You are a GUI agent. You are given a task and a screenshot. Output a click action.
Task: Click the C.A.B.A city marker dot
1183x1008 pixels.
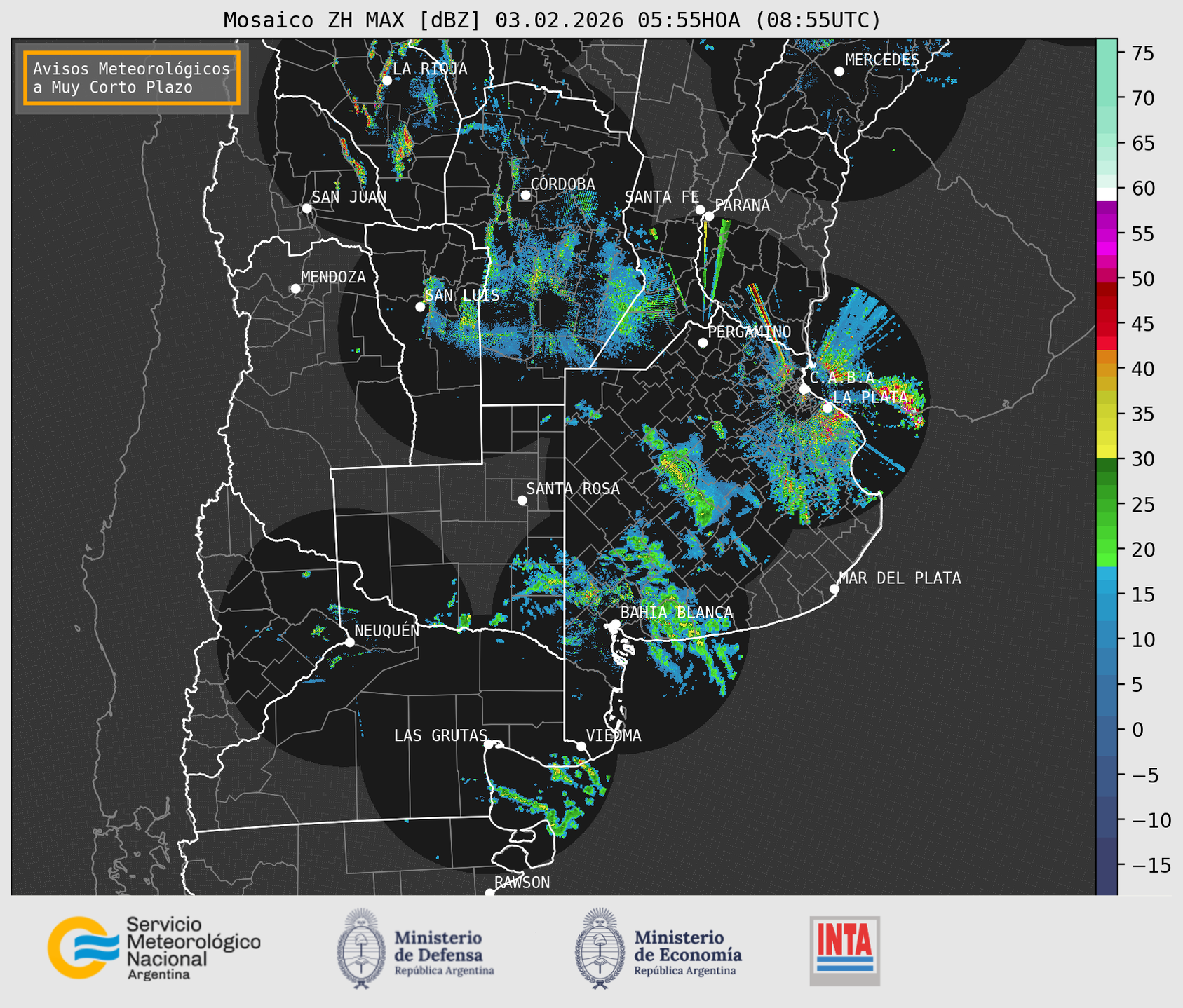(804, 389)
